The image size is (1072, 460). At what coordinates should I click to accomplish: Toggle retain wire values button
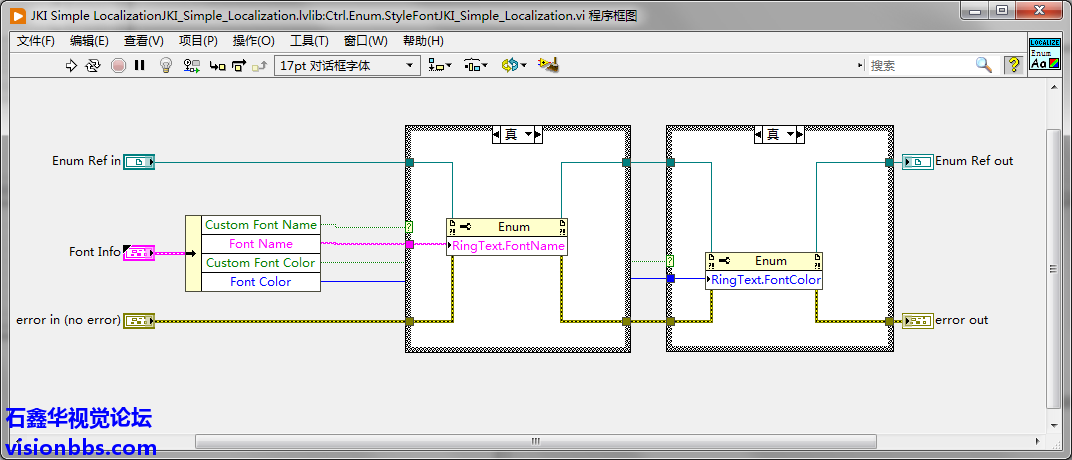192,65
